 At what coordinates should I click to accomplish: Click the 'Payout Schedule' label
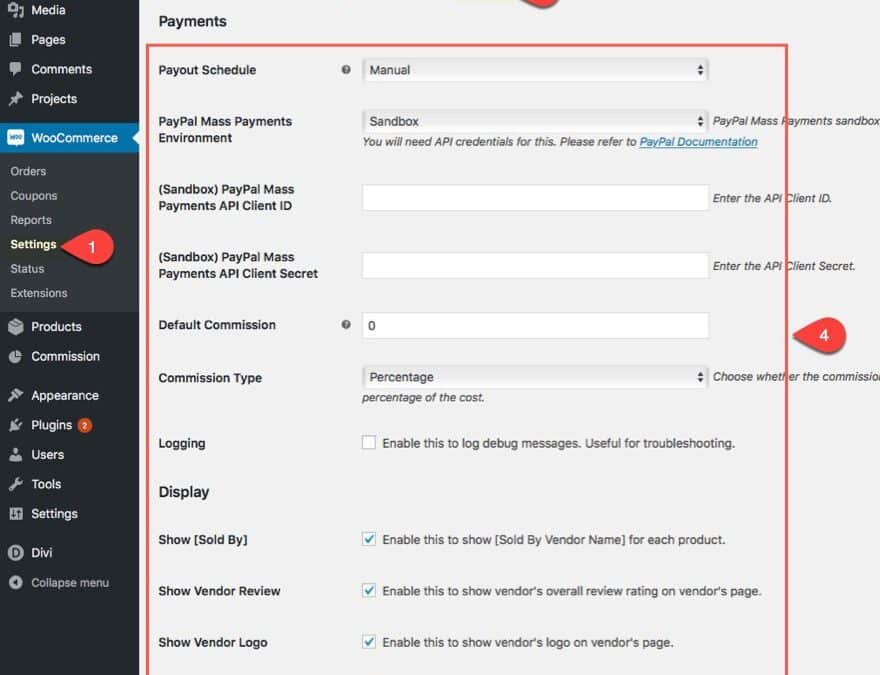[207, 70]
